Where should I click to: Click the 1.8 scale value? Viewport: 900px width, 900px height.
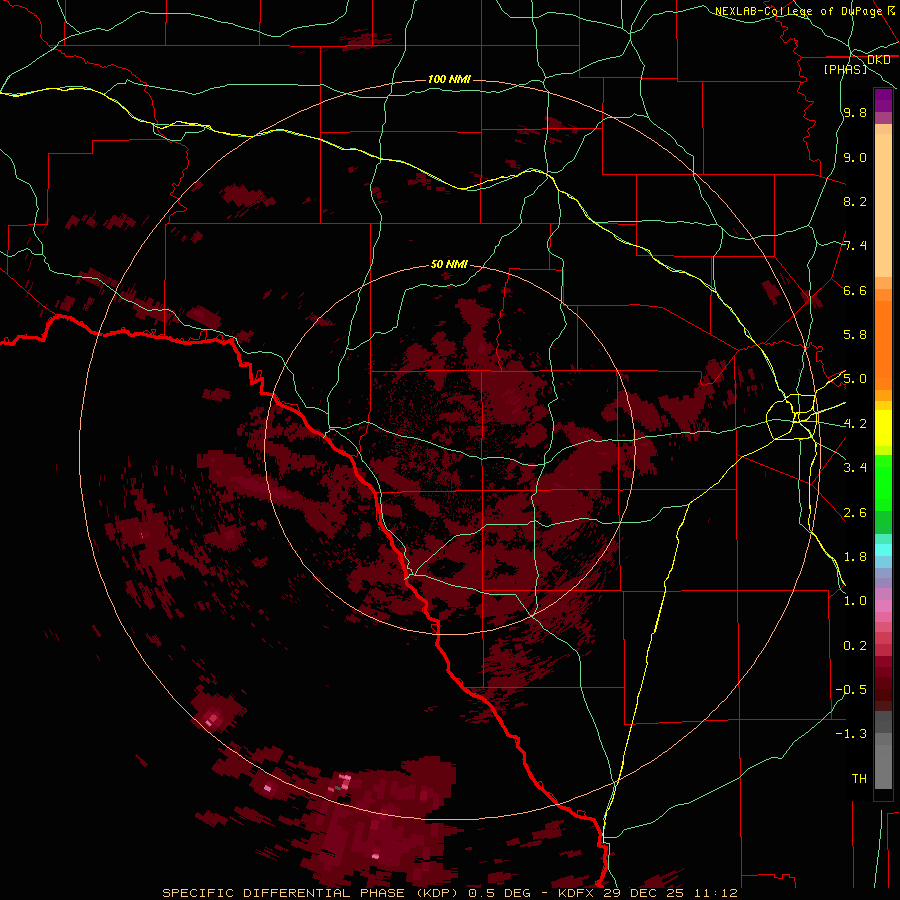(x=855, y=557)
